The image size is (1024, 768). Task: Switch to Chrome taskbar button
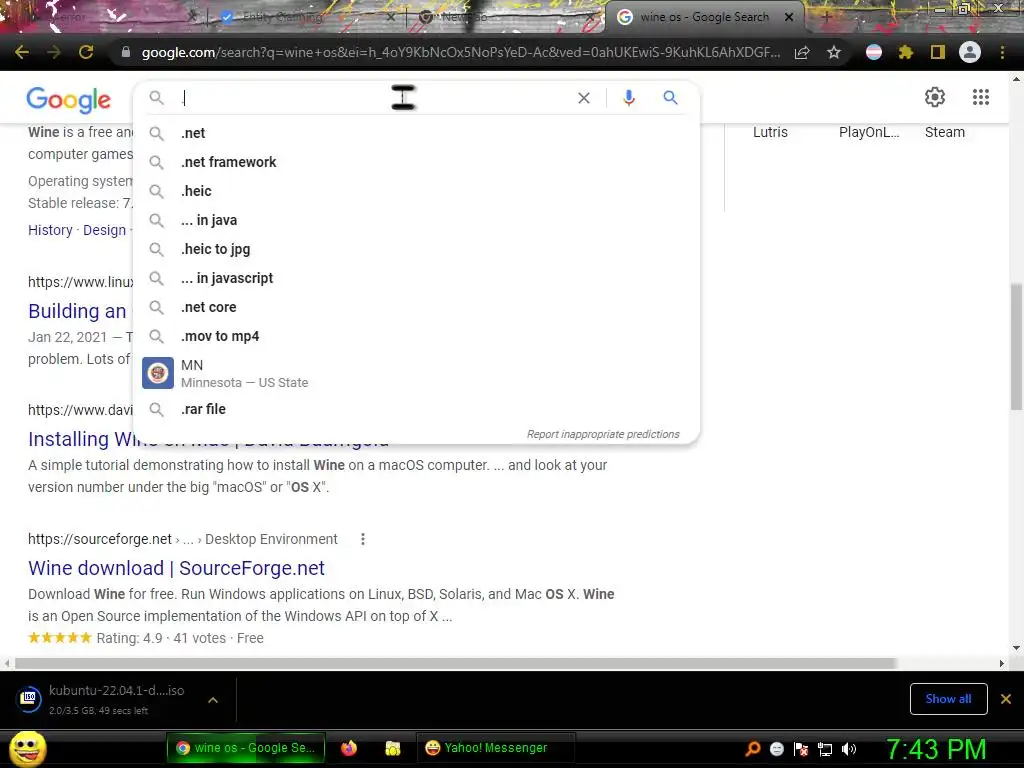point(246,748)
